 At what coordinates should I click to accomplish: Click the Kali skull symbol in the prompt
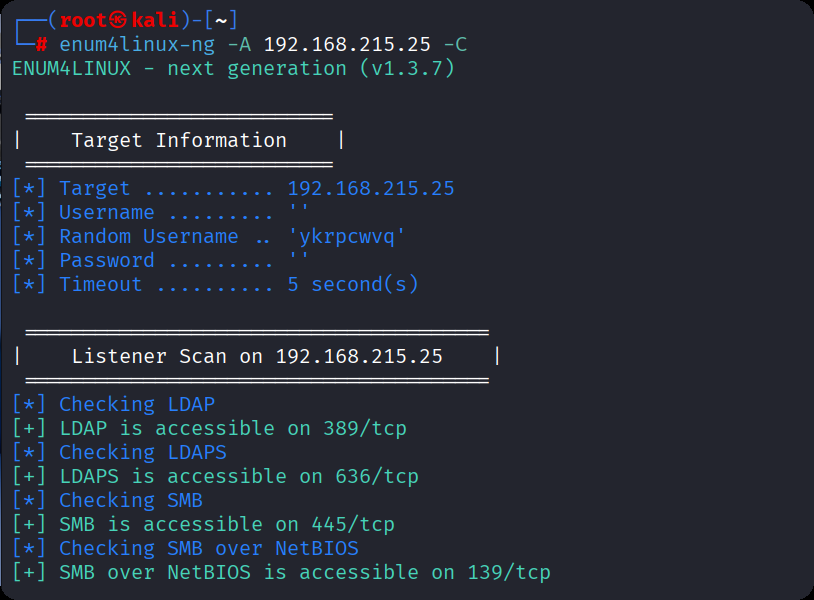[x=119, y=21]
